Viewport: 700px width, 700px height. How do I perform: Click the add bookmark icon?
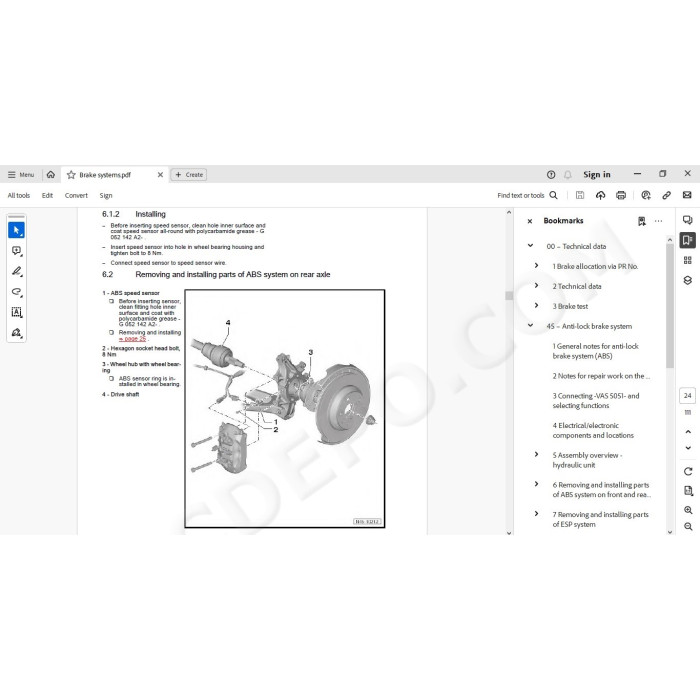(x=642, y=221)
